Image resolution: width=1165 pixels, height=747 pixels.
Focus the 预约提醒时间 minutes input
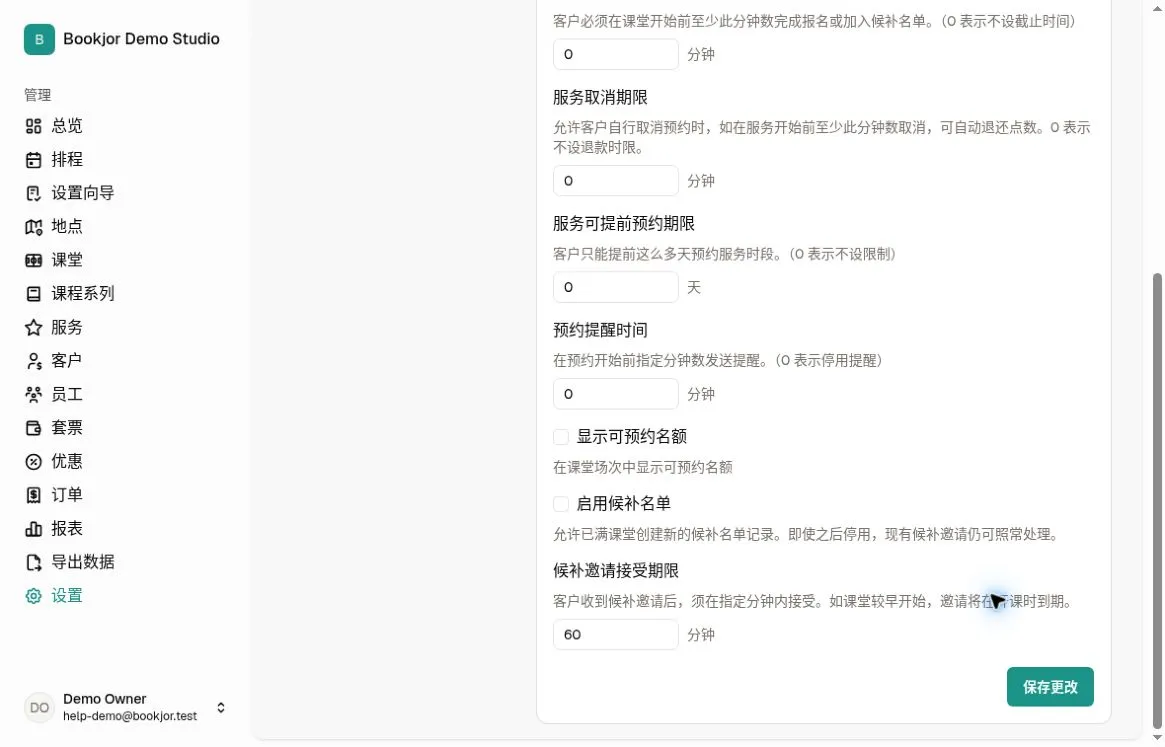(x=616, y=394)
